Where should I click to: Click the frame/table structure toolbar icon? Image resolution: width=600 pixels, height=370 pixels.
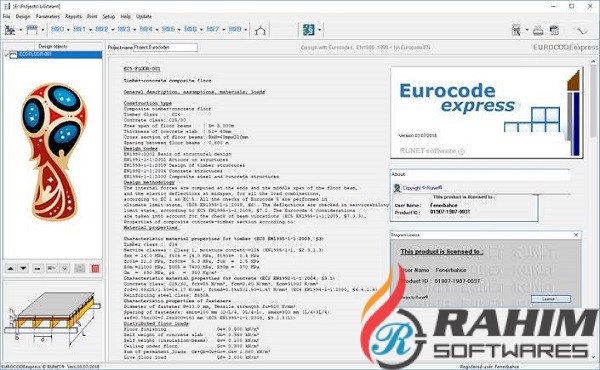tap(32, 29)
